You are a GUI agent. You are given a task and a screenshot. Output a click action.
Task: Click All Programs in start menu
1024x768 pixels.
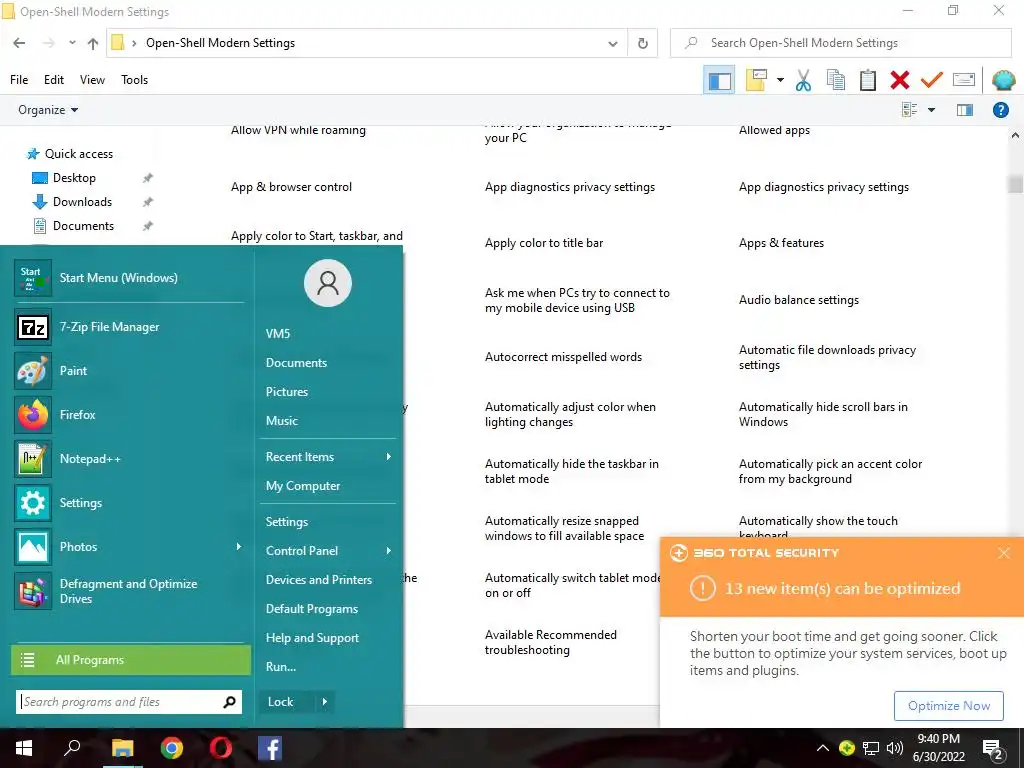(x=131, y=660)
